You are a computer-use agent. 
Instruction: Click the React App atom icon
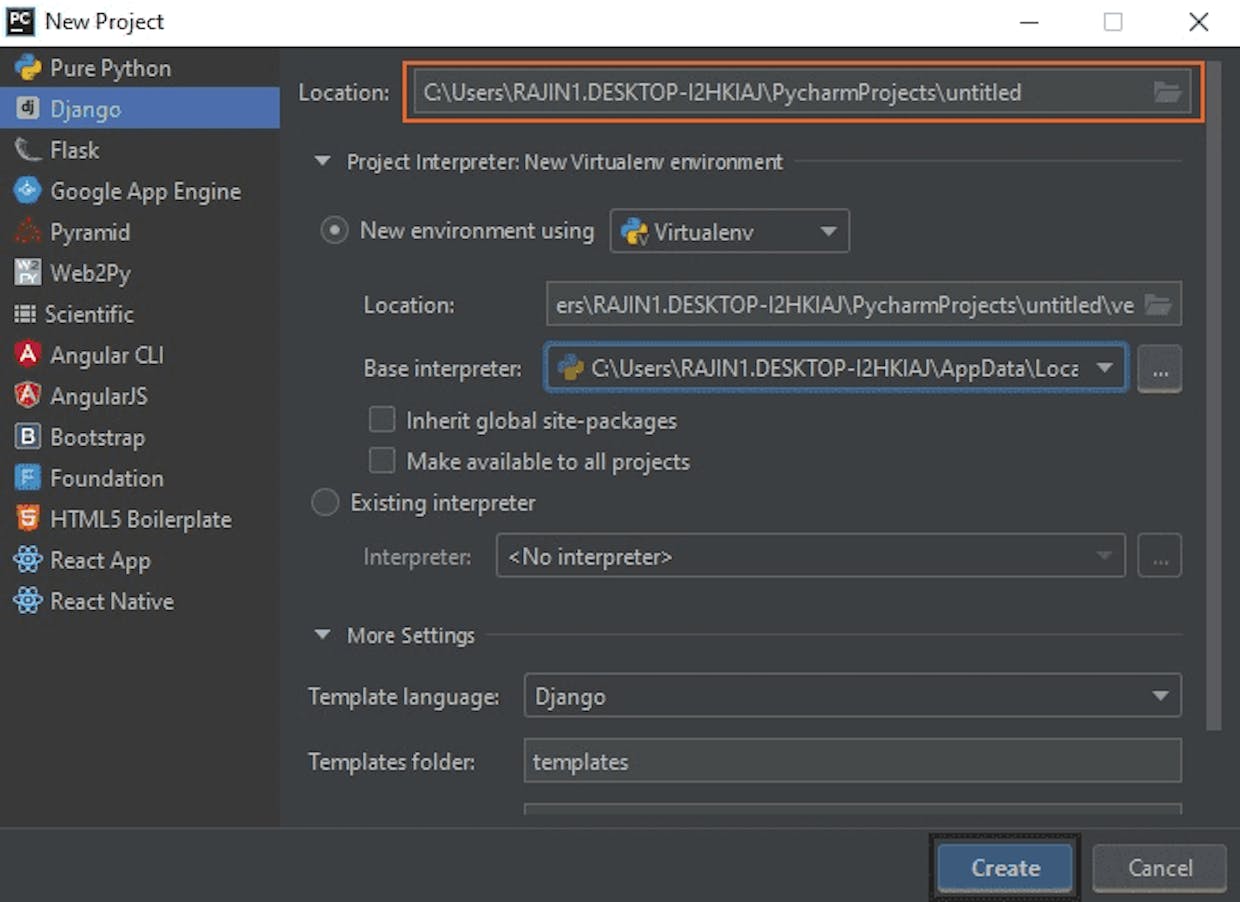(x=27, y=560)
